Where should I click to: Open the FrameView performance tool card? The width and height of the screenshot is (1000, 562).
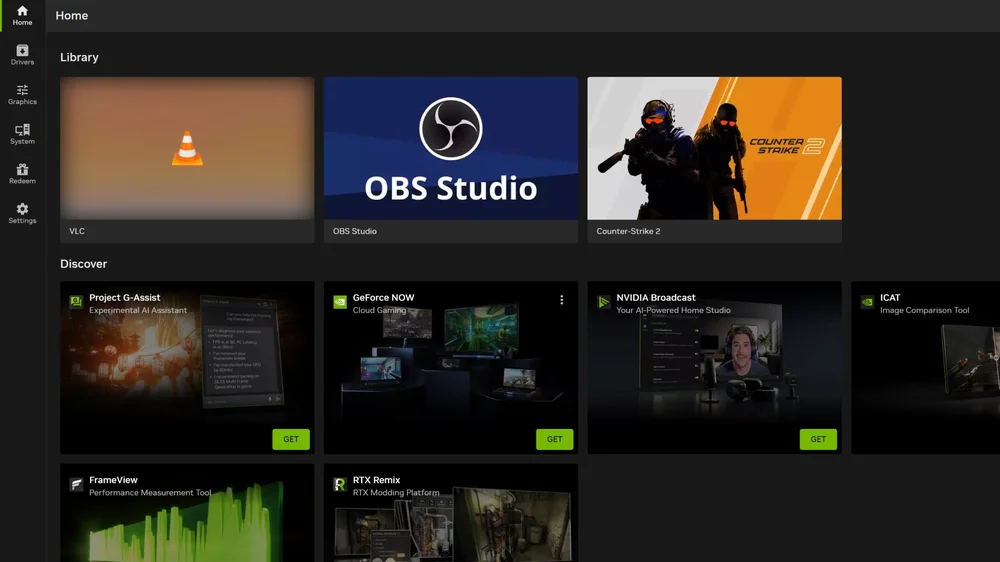pos(187,513)
